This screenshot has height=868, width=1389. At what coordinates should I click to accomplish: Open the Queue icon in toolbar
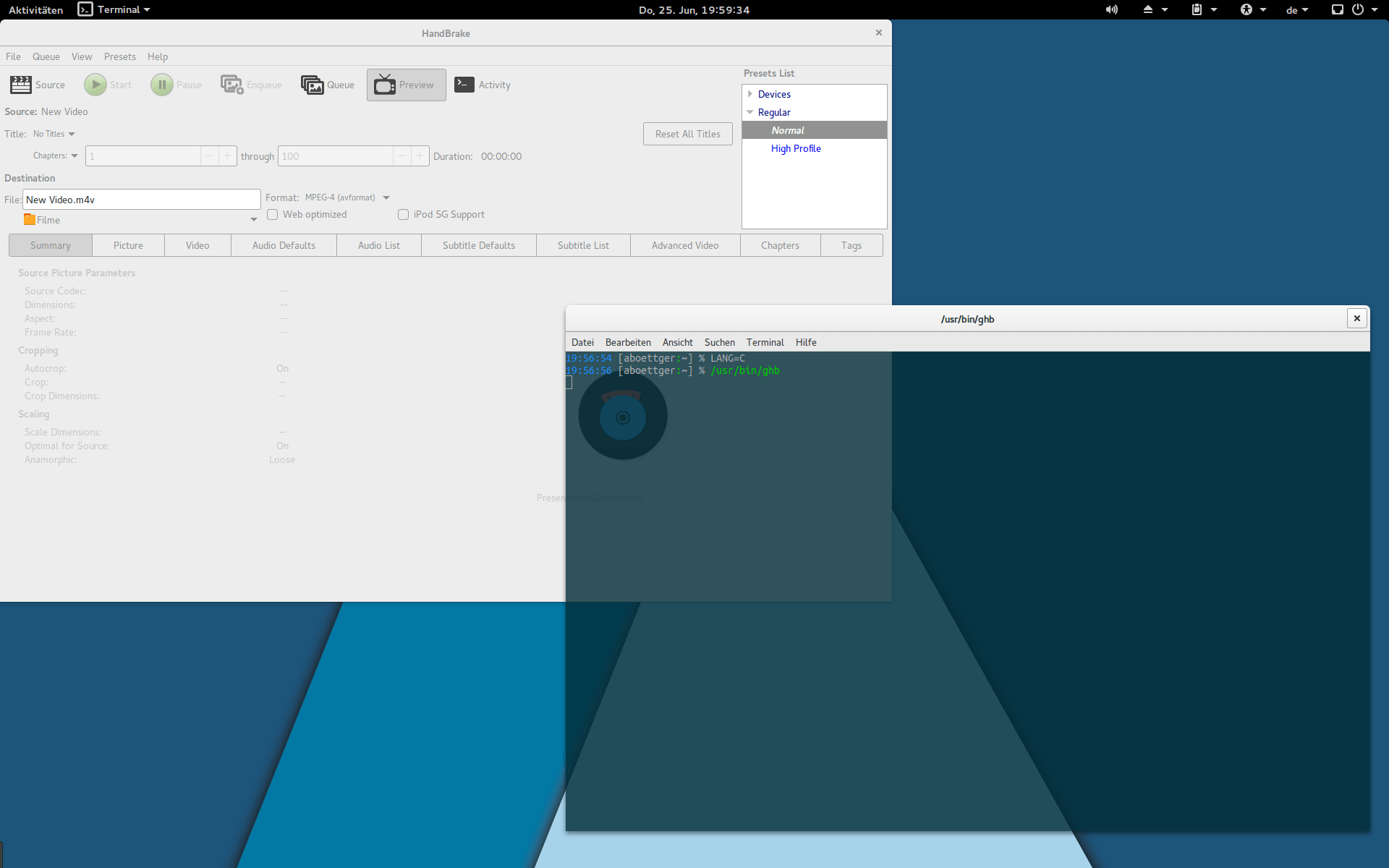tap(312, 85)
